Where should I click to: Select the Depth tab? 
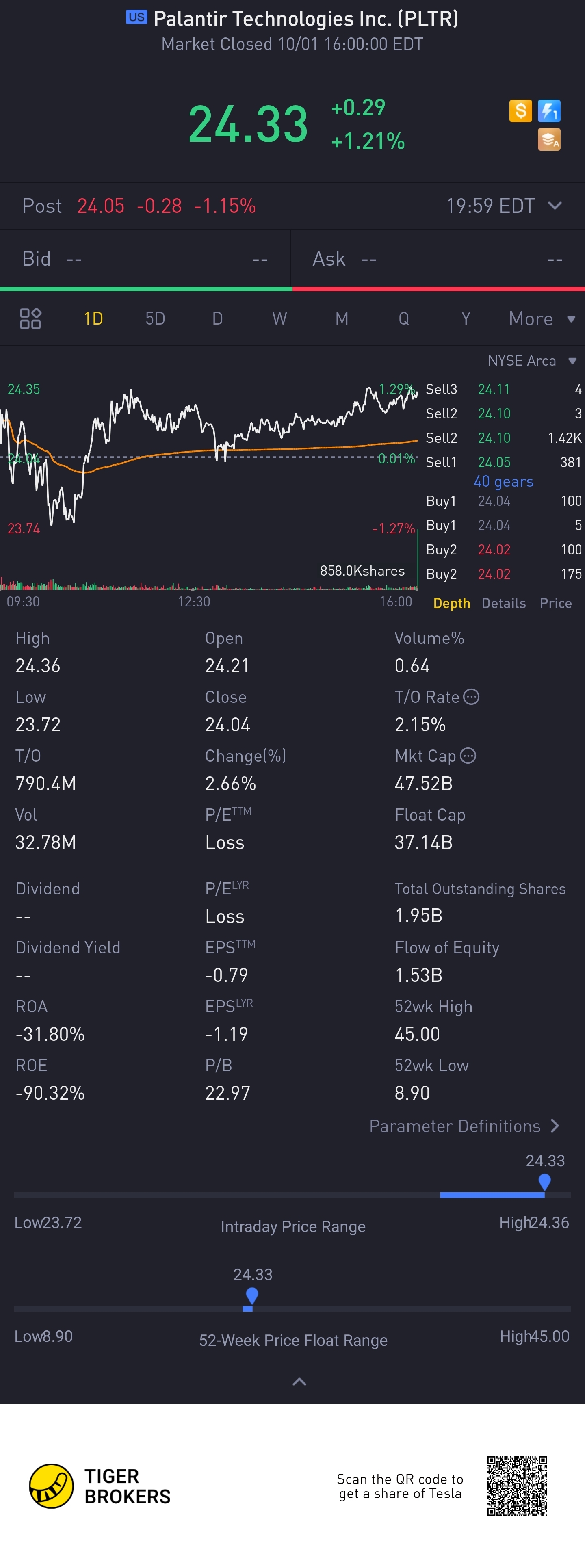point(452,603)
